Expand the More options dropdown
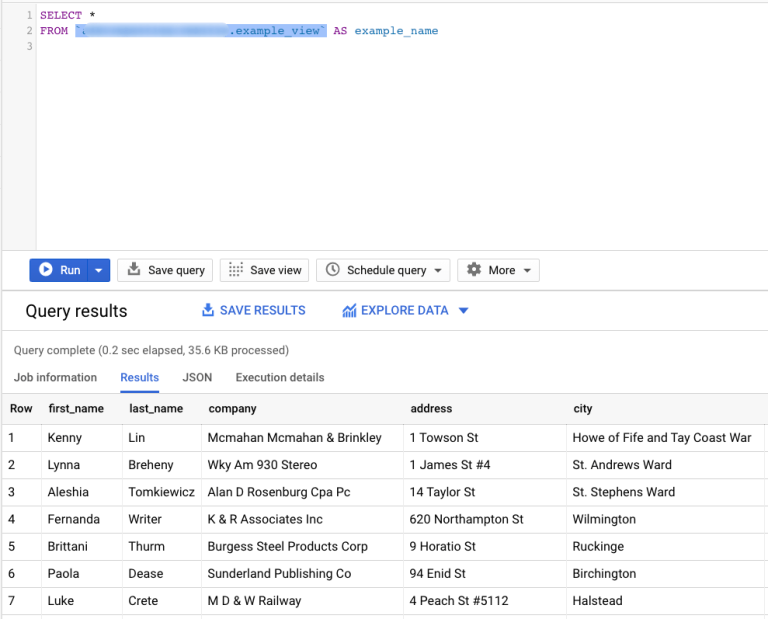The width and height of the screenshot is (768, 619). point(526,271)
